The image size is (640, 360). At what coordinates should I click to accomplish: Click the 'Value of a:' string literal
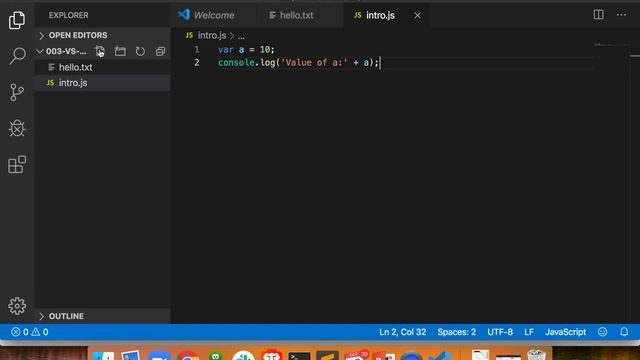point(314,62)
